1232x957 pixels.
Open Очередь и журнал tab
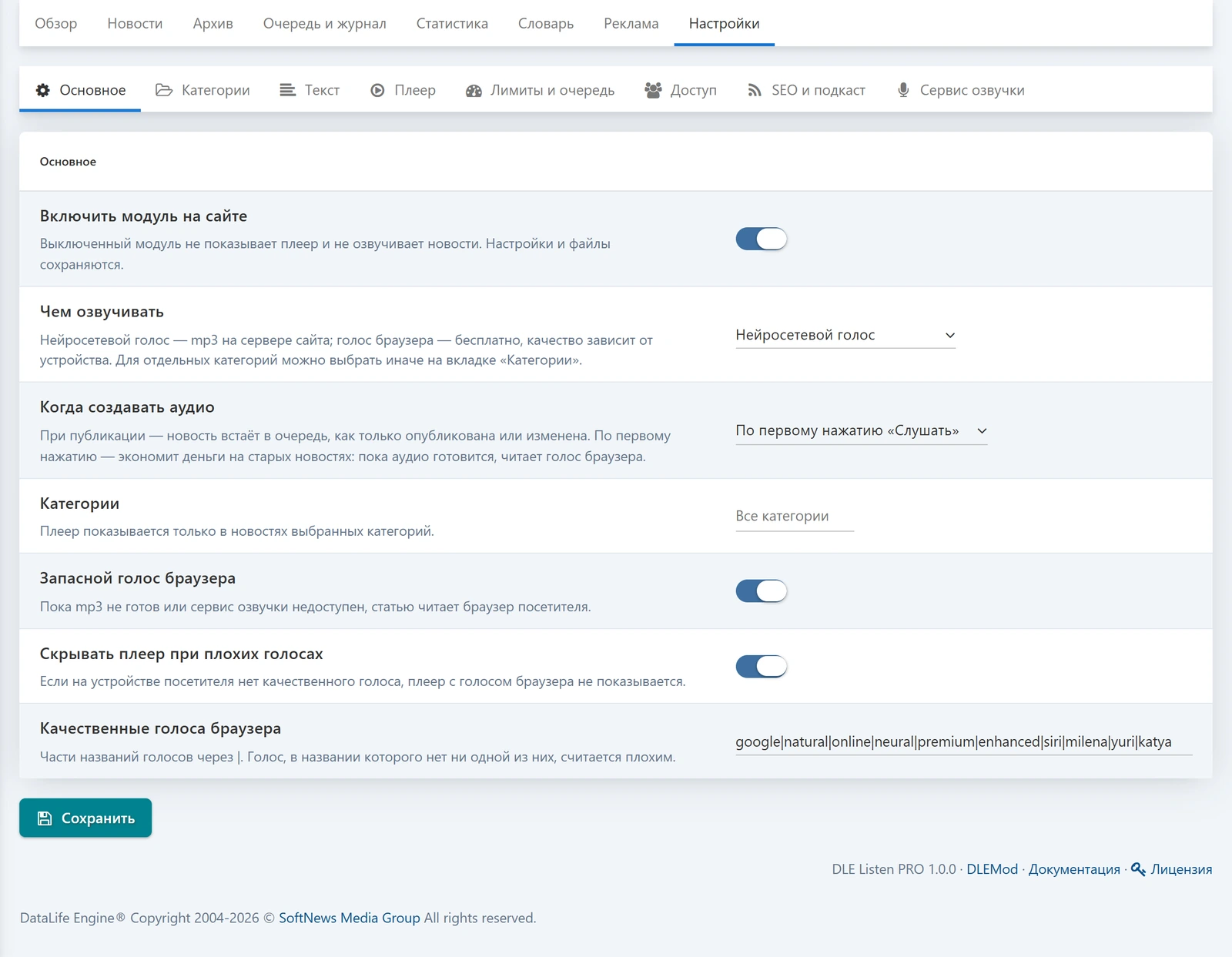325,23
